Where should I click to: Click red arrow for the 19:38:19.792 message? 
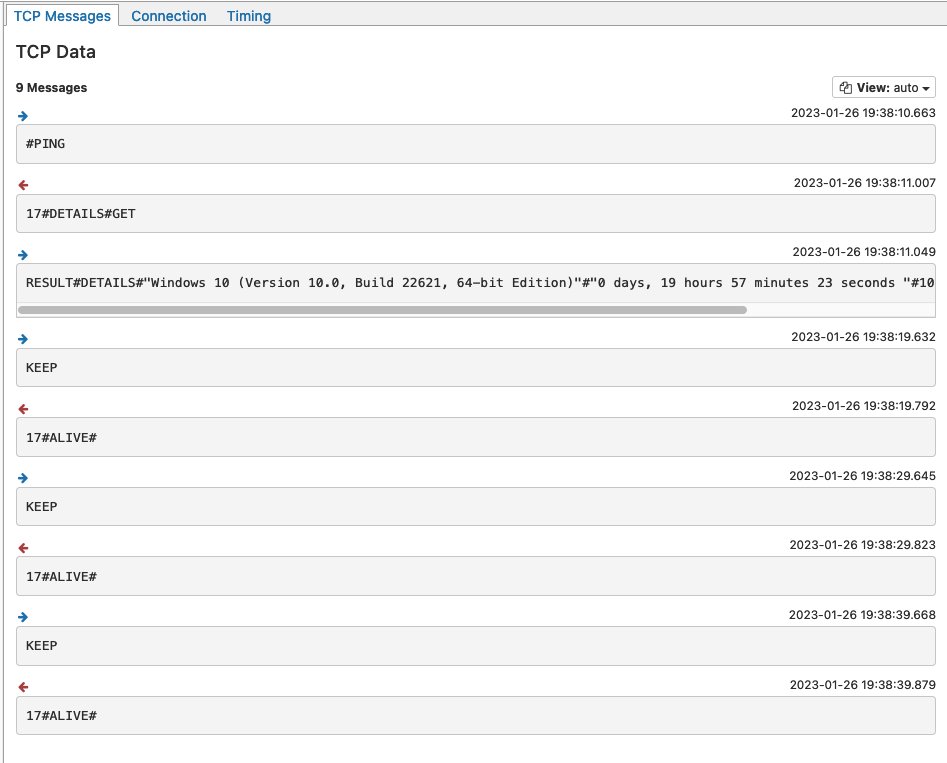point(23,409)
